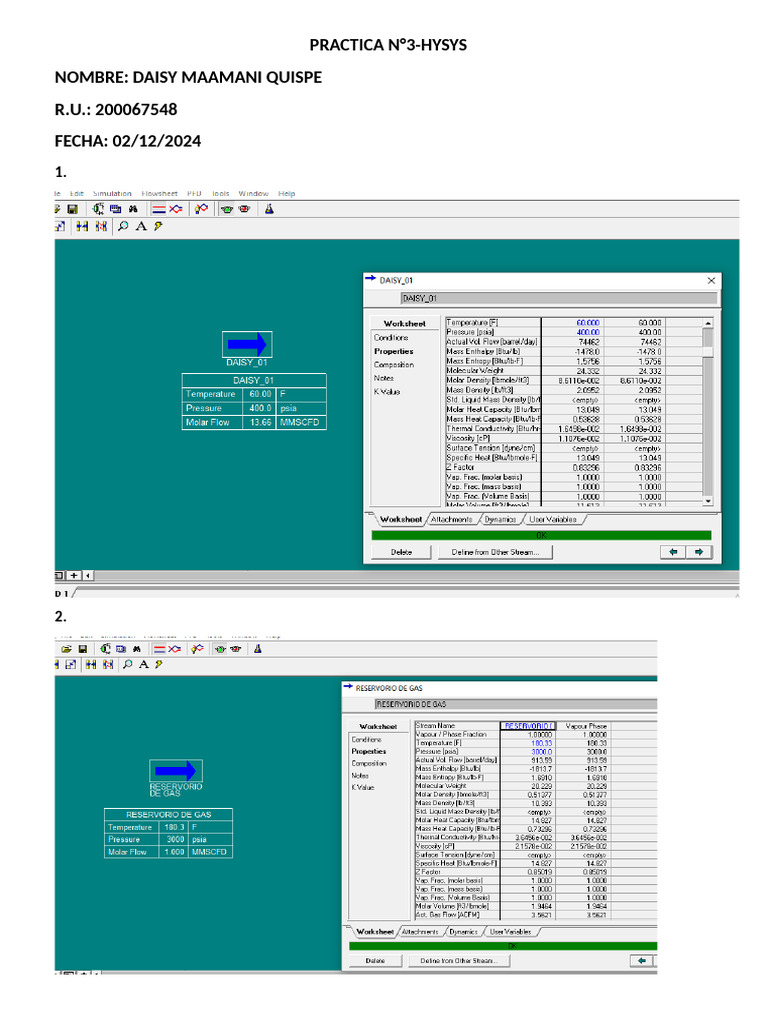Click DAISY_01 blue stream arrow on the flowsheet

coord(247,344)
